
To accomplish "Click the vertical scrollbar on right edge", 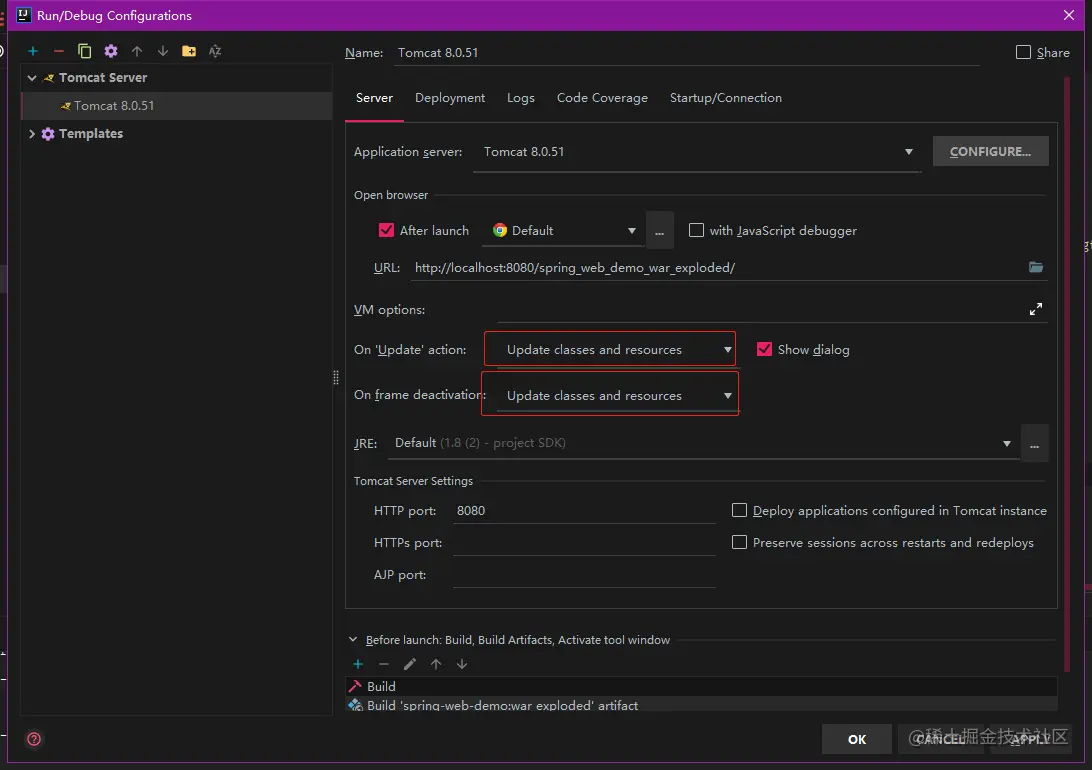I will [x=1068, y=376].
